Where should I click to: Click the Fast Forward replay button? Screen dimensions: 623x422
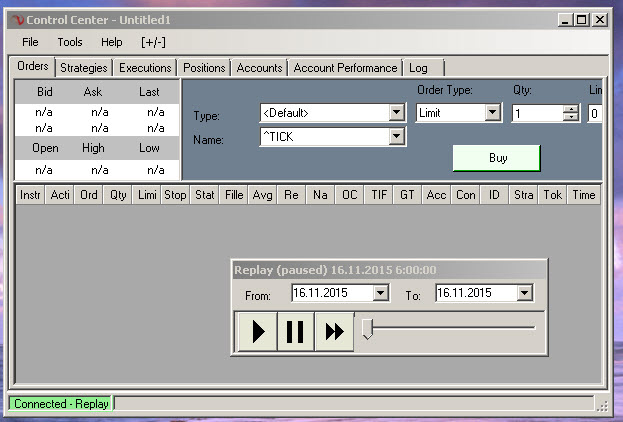(334, 332)
